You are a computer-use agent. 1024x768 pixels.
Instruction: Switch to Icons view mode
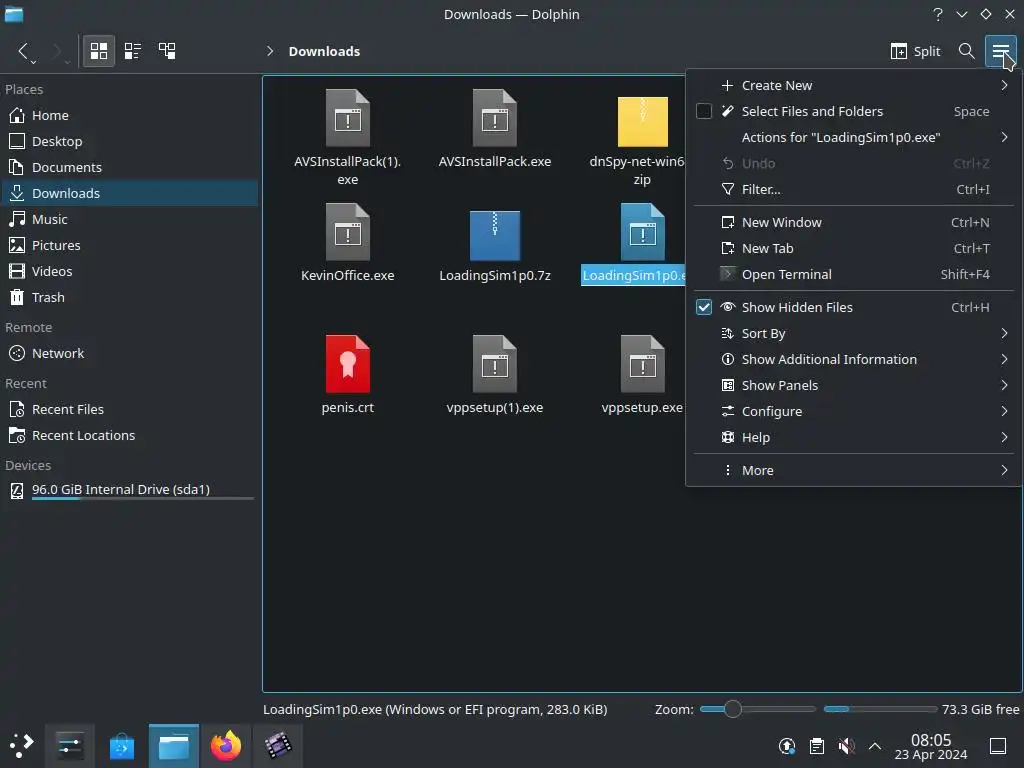99,51
